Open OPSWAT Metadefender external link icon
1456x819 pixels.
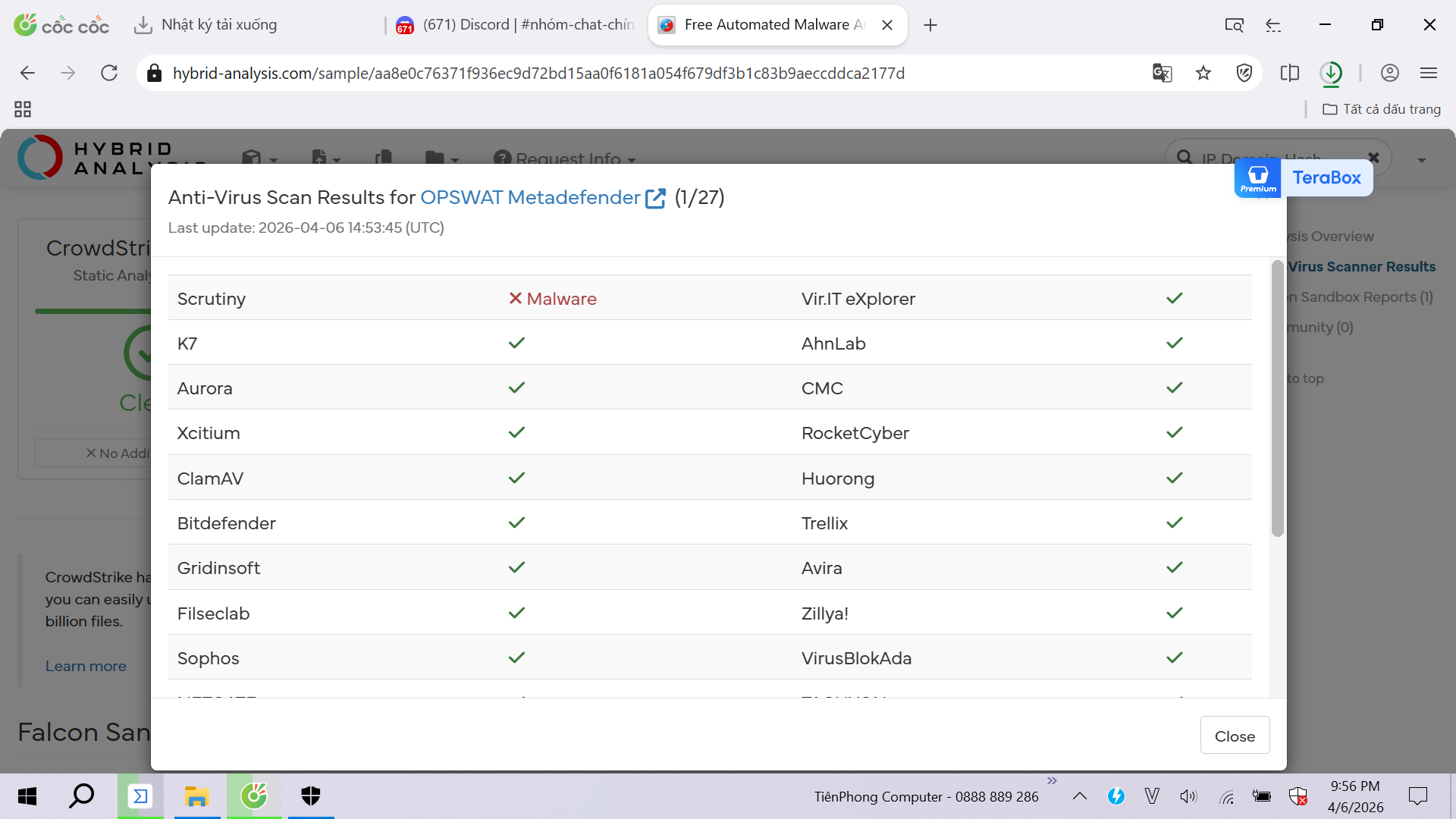655,199
